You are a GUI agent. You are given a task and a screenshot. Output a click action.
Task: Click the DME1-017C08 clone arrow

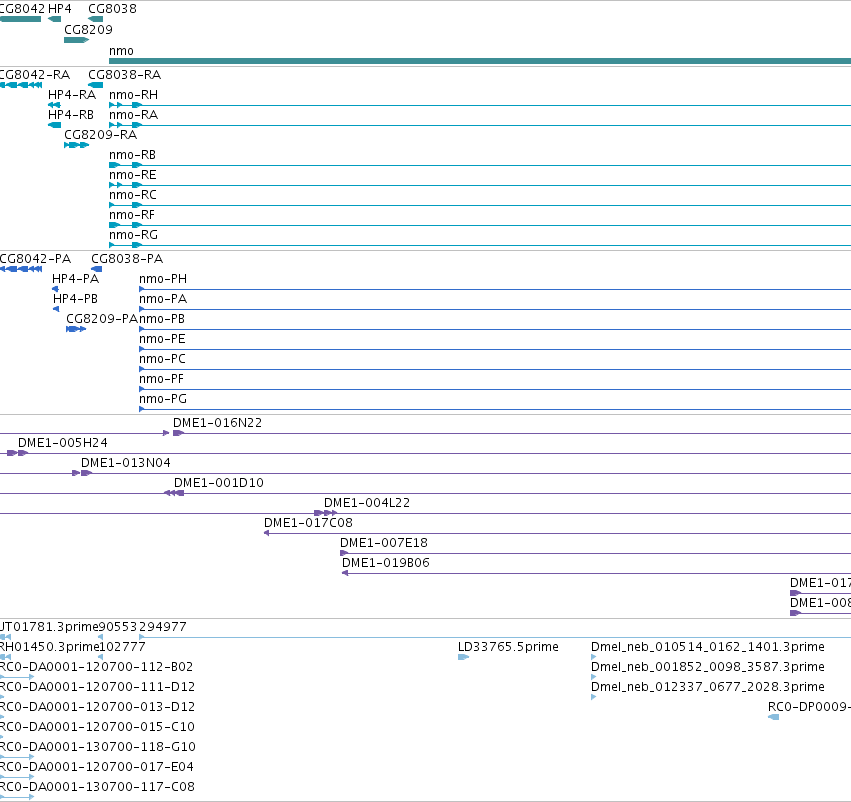266,533
